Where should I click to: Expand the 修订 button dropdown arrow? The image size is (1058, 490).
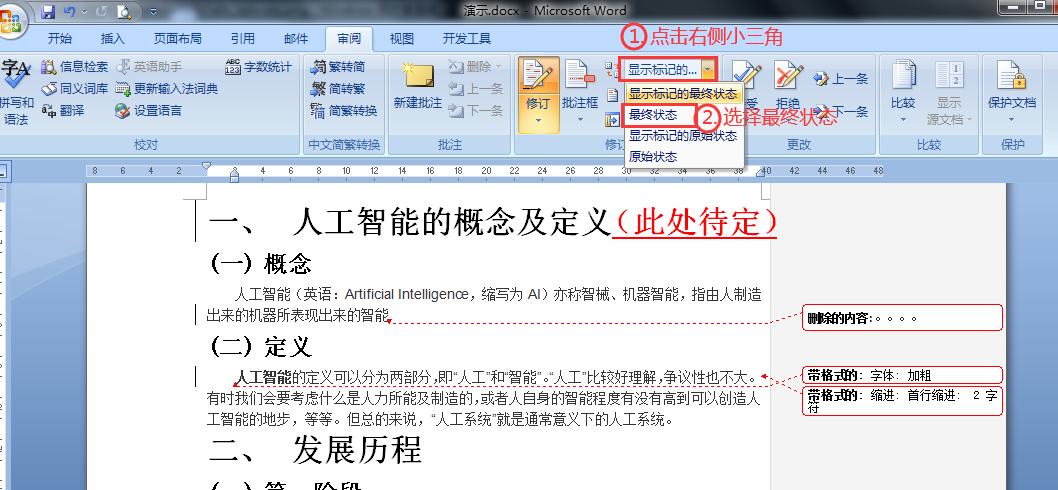click(x=538, y=122)
